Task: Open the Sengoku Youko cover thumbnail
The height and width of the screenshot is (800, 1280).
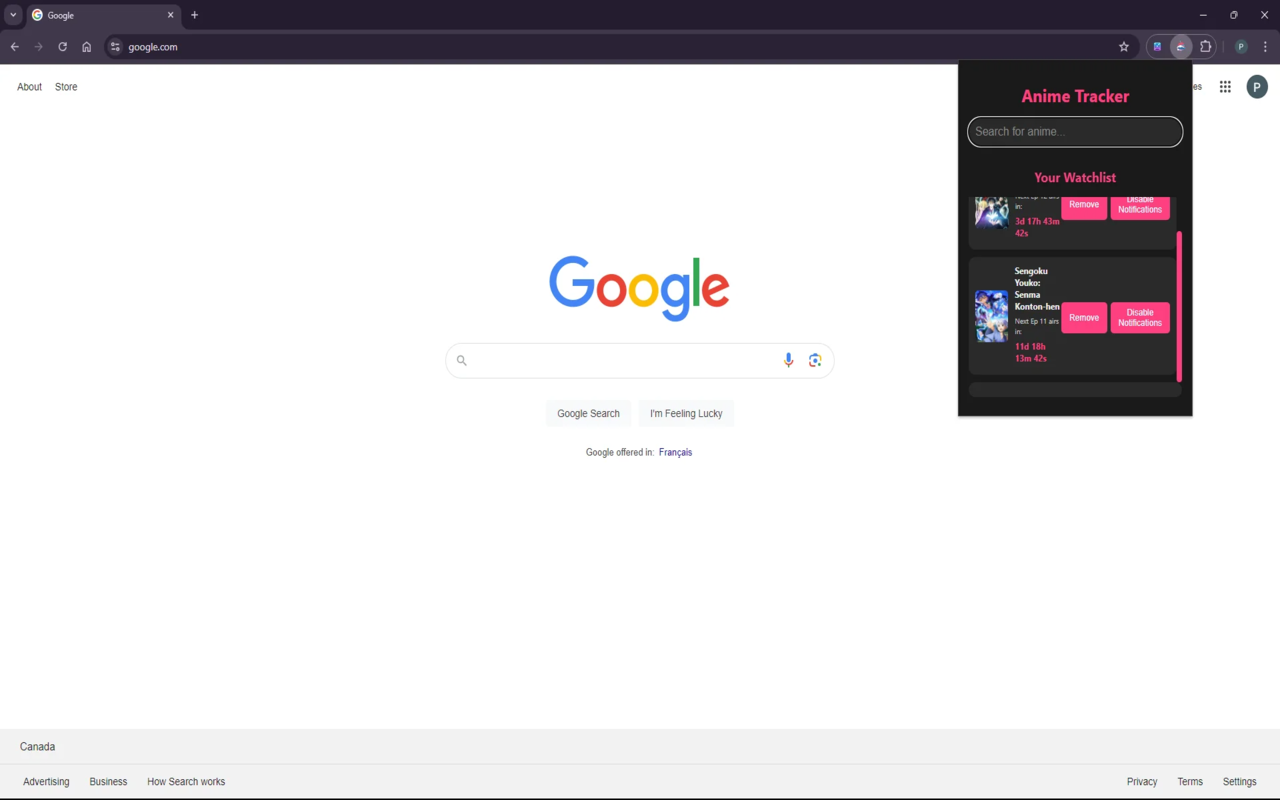Action: coord(992,316)
